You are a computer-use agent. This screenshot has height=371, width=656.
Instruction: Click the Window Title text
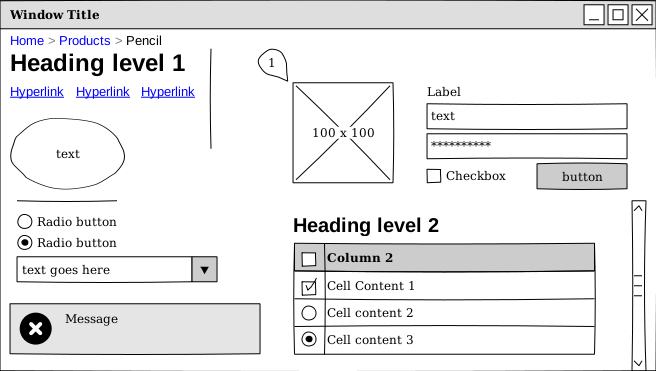pyautogui.click(x=54, y=15)
